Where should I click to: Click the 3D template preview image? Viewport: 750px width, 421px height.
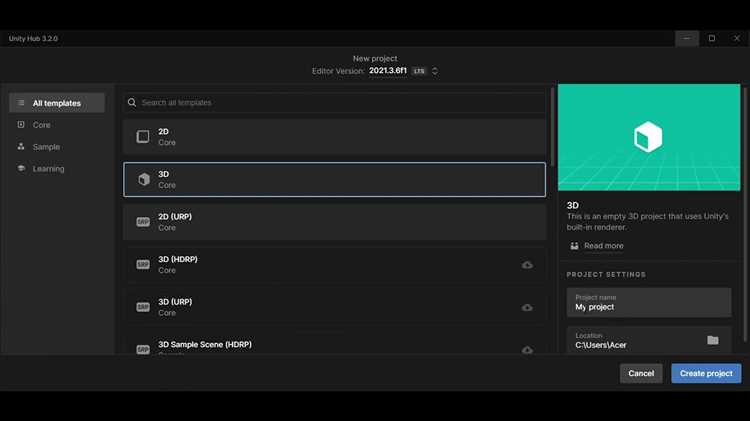coord(649,137)
